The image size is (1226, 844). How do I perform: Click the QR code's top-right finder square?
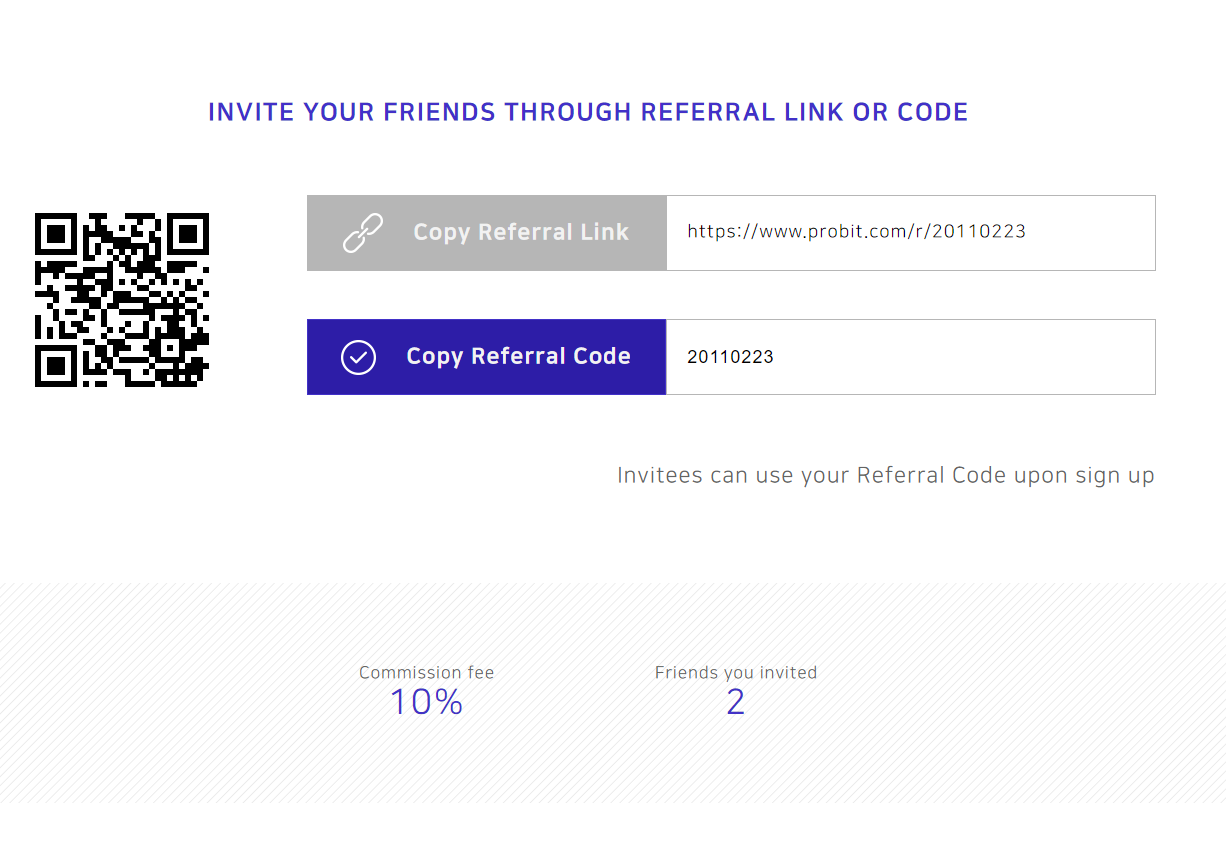coord(188,234)
